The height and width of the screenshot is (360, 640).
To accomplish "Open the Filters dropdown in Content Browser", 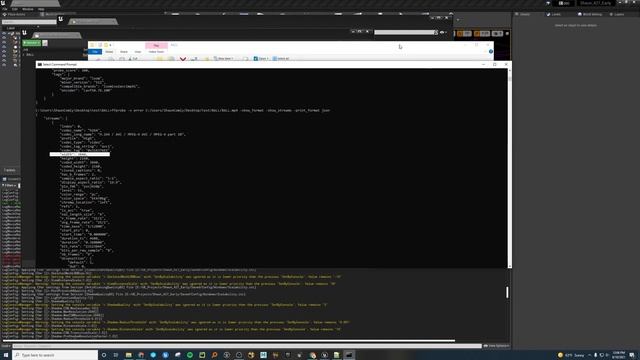I will (9, 185).
